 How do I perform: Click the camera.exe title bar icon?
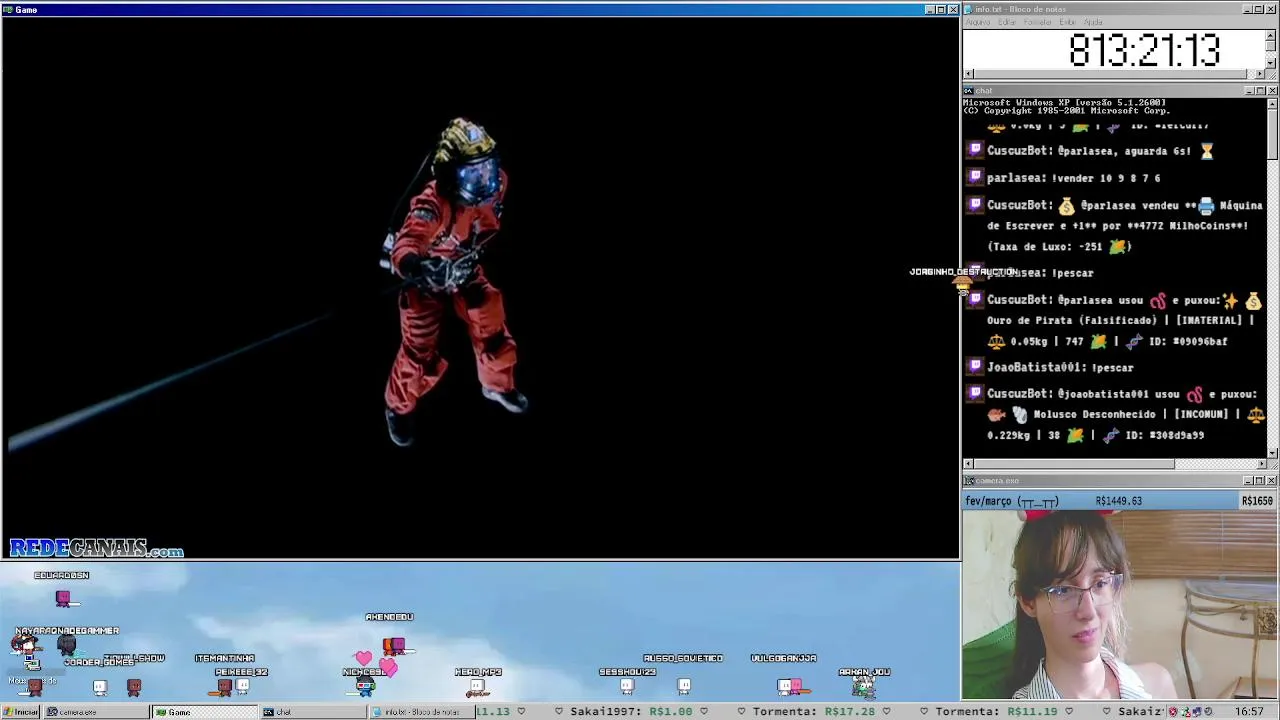(968, 481)
